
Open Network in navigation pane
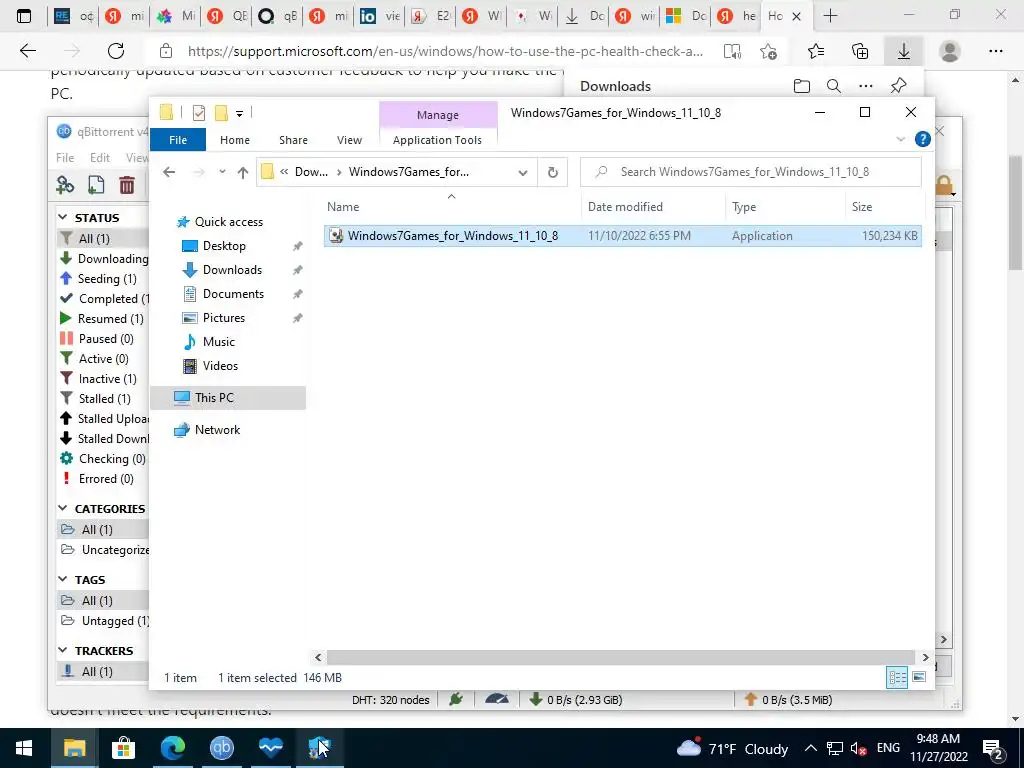tap(217, 430)
